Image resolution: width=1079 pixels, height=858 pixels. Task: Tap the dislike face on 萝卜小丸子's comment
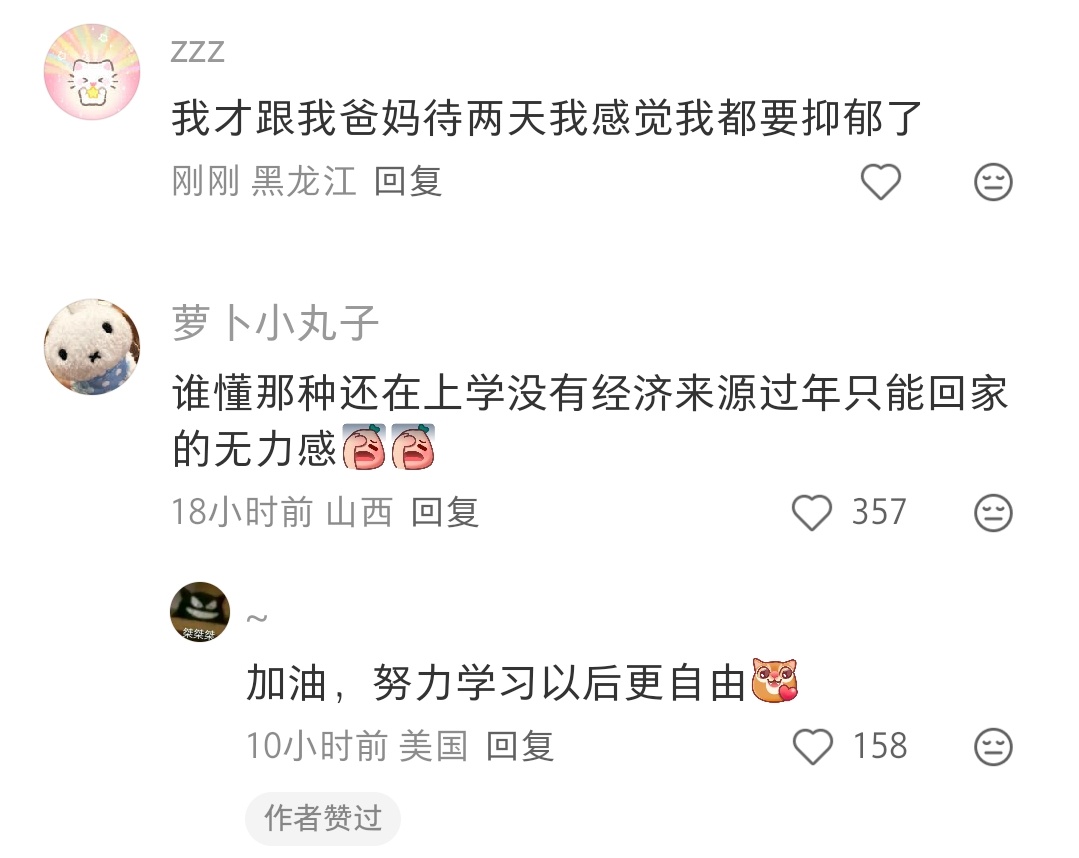[x=993, y=513]
